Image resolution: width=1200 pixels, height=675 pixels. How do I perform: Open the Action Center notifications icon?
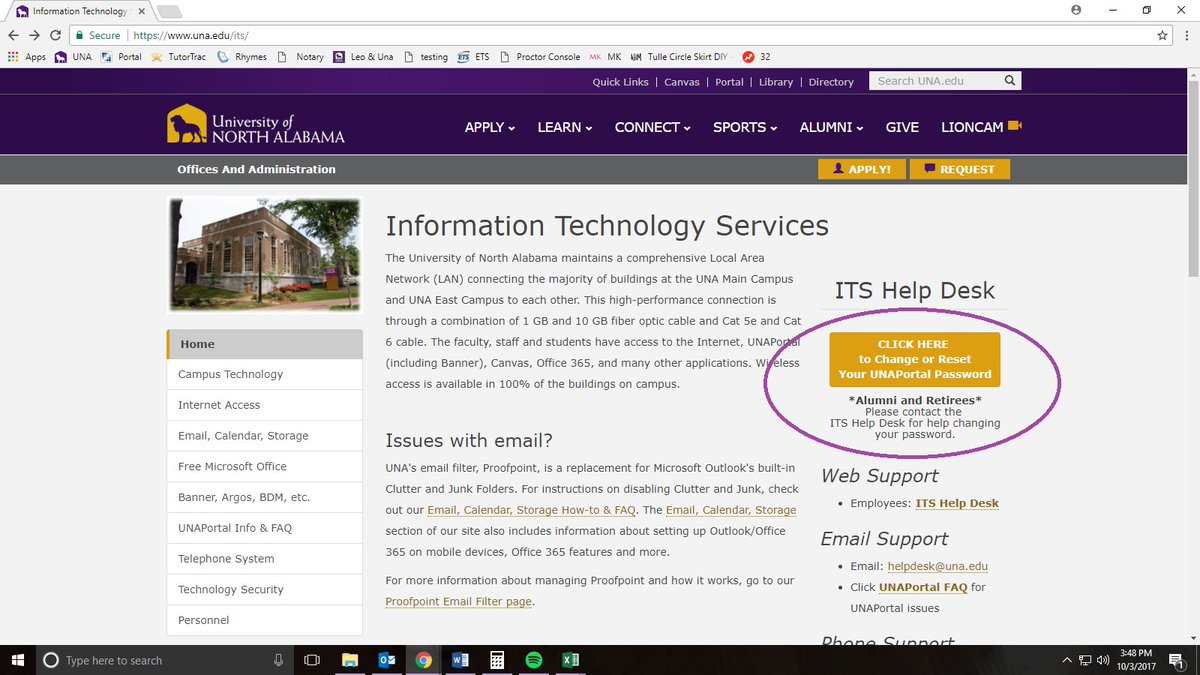pyautogui.click(x=1177, y=660)
